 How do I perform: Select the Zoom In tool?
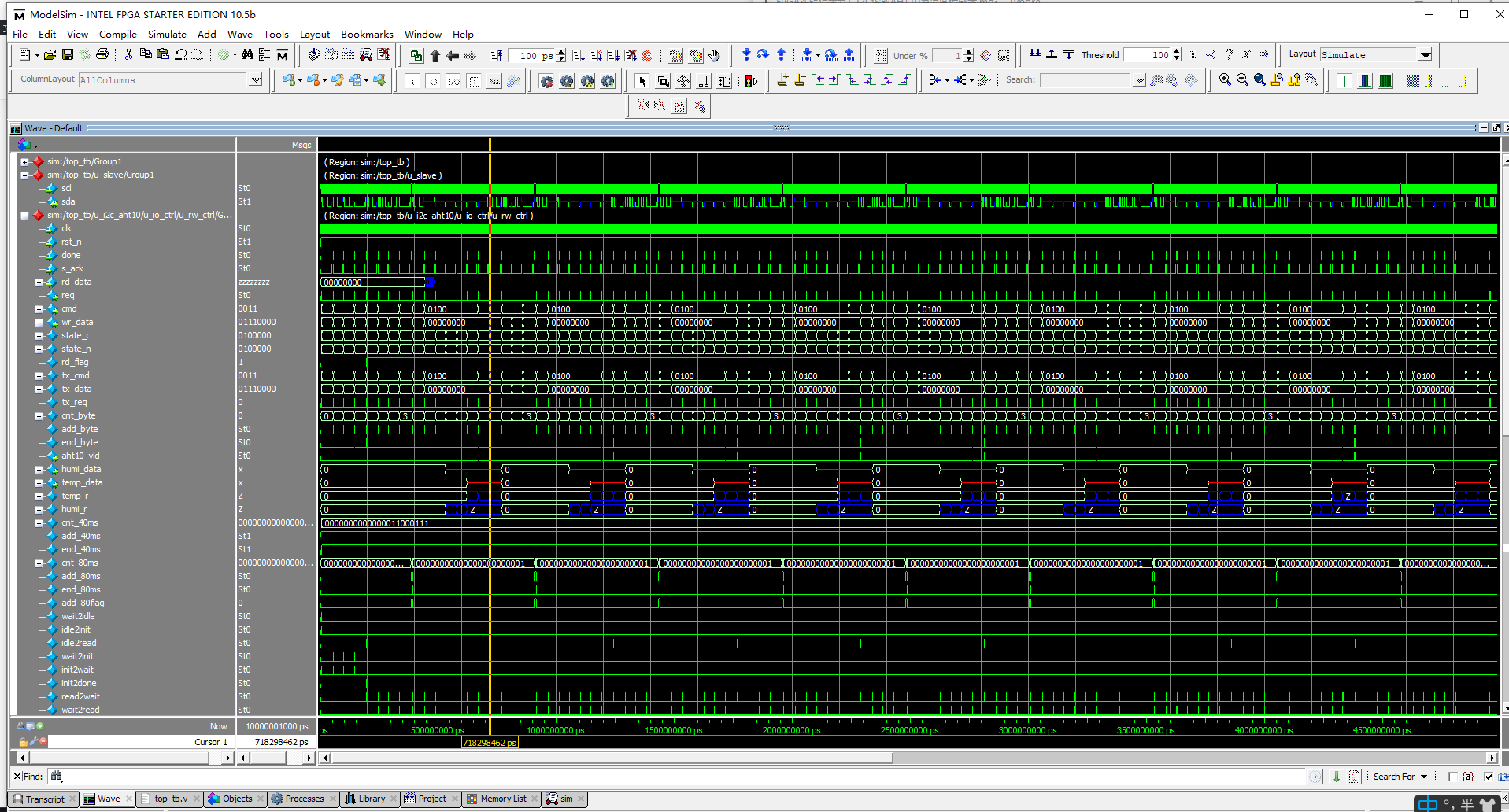[1225, 81]
